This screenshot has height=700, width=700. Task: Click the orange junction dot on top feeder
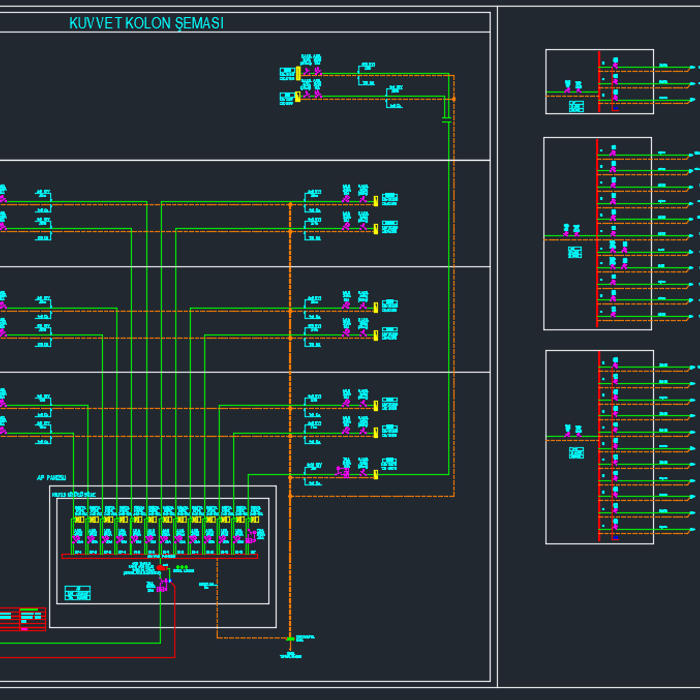coord(453,99)
